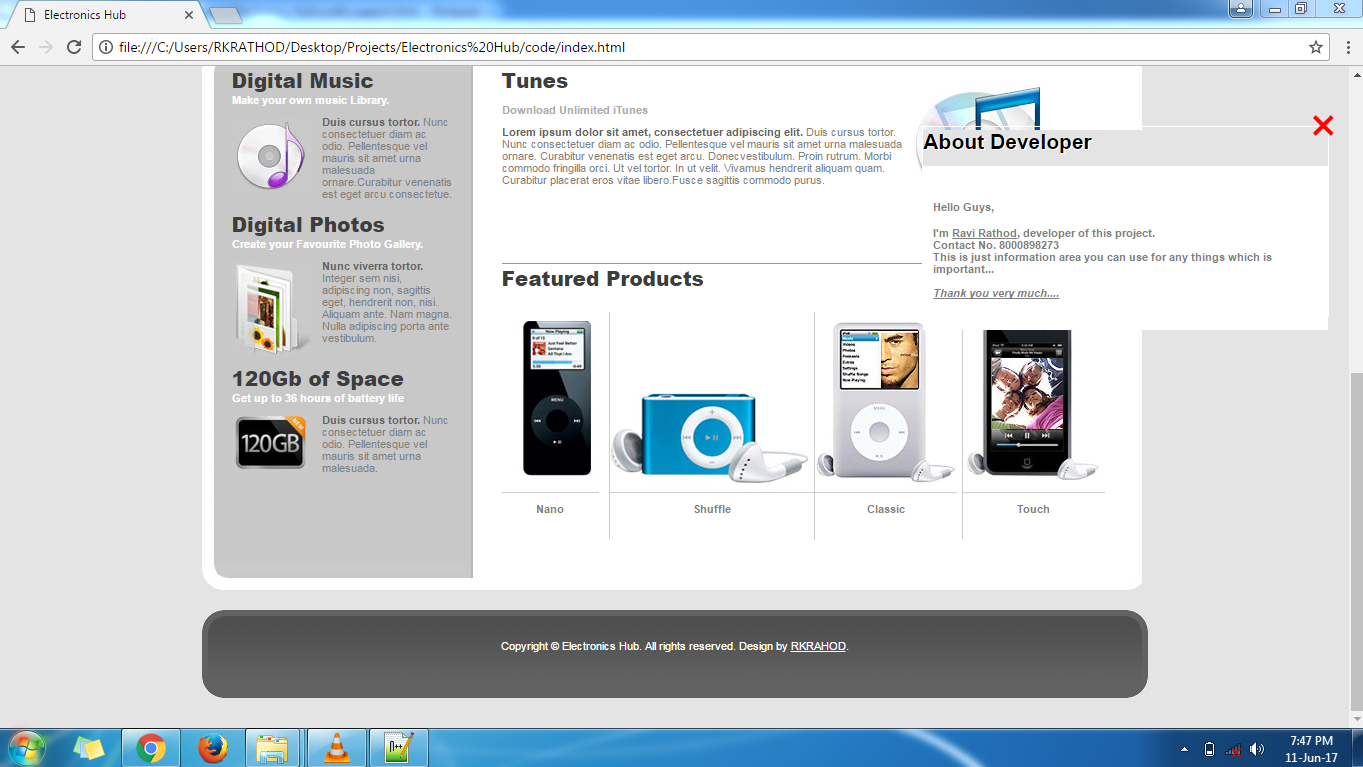Open the Ravi Rathod link

pos(984,233)
